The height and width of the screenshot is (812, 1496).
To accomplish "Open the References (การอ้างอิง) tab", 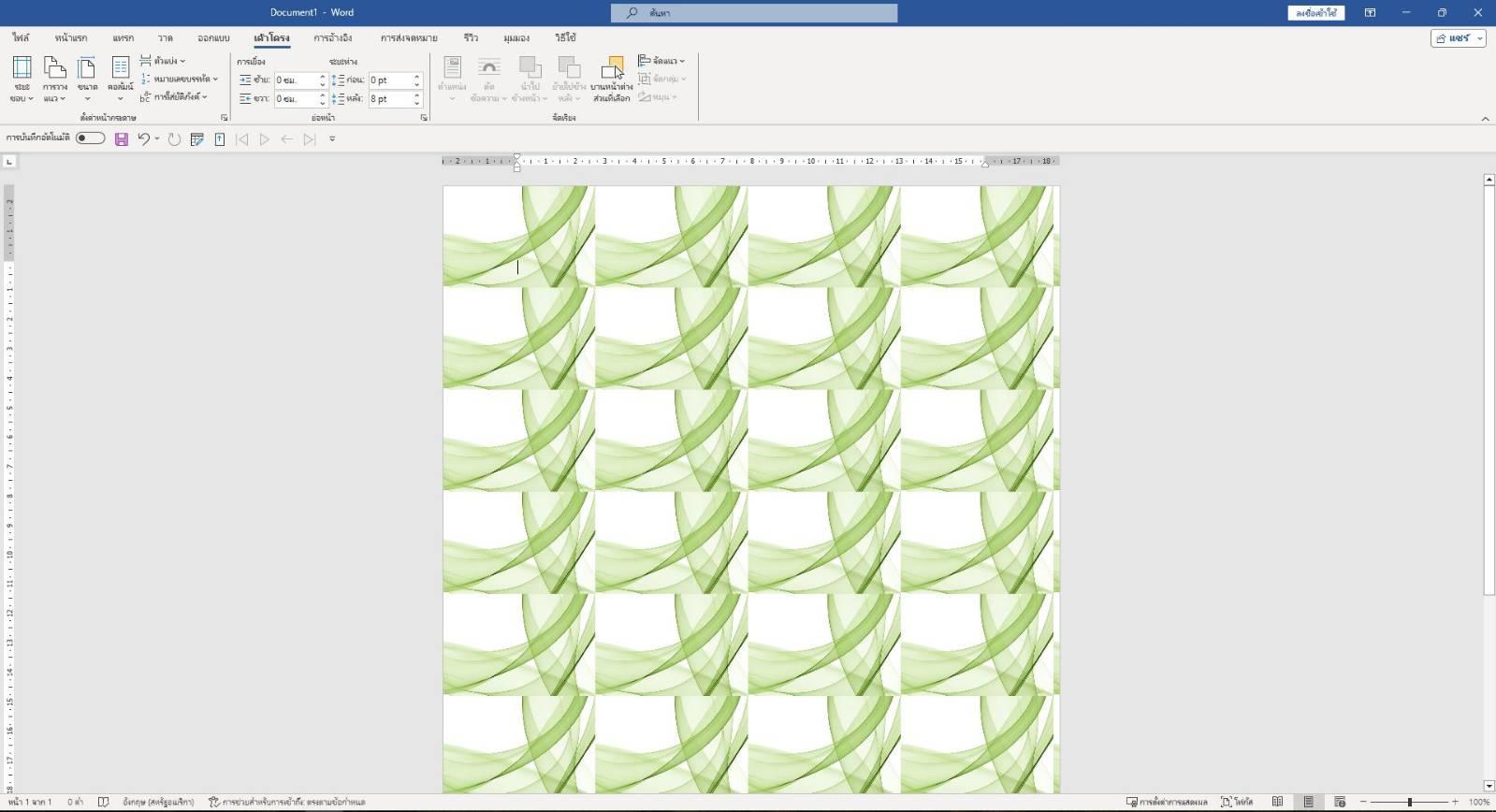I will (x=333, y=38).
